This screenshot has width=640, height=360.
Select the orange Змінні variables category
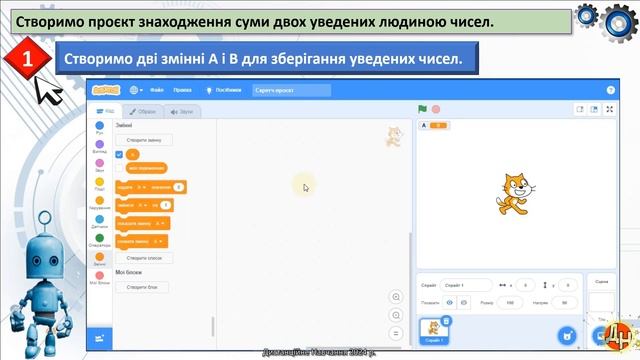point(100,259)
